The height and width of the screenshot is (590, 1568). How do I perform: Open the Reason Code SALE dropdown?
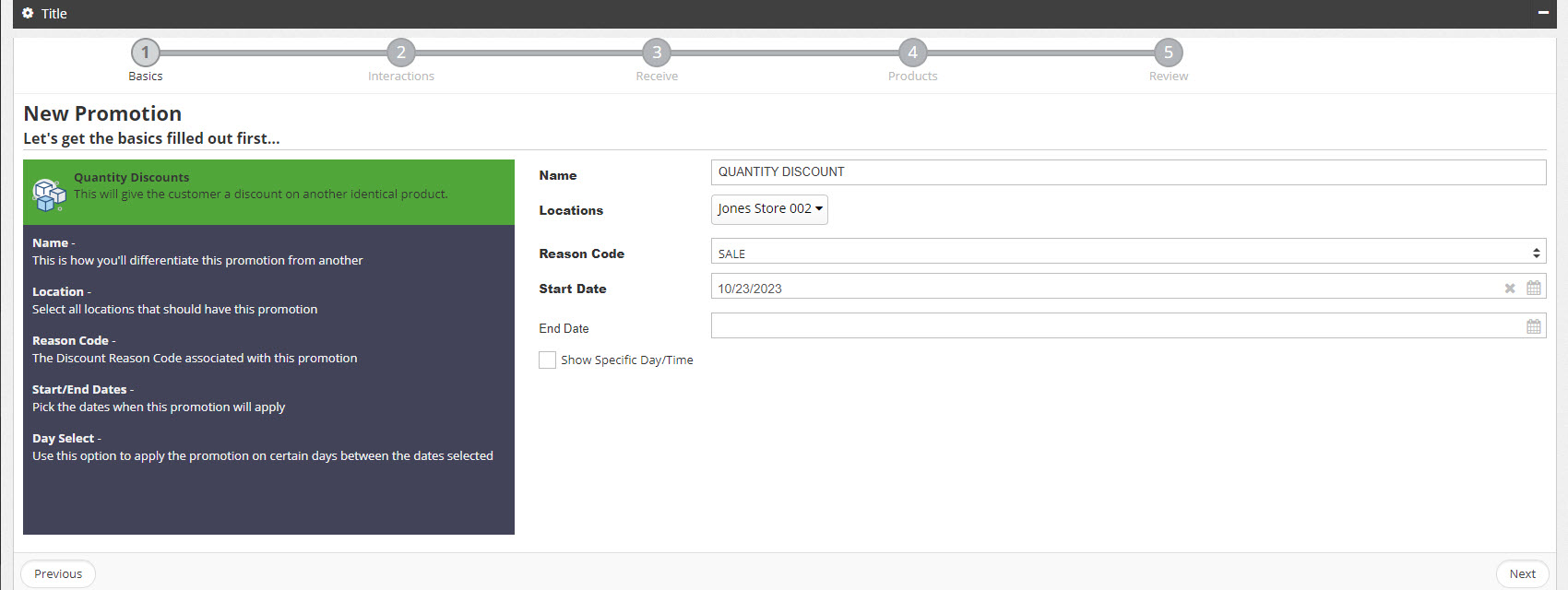[x=1128, y=252]
